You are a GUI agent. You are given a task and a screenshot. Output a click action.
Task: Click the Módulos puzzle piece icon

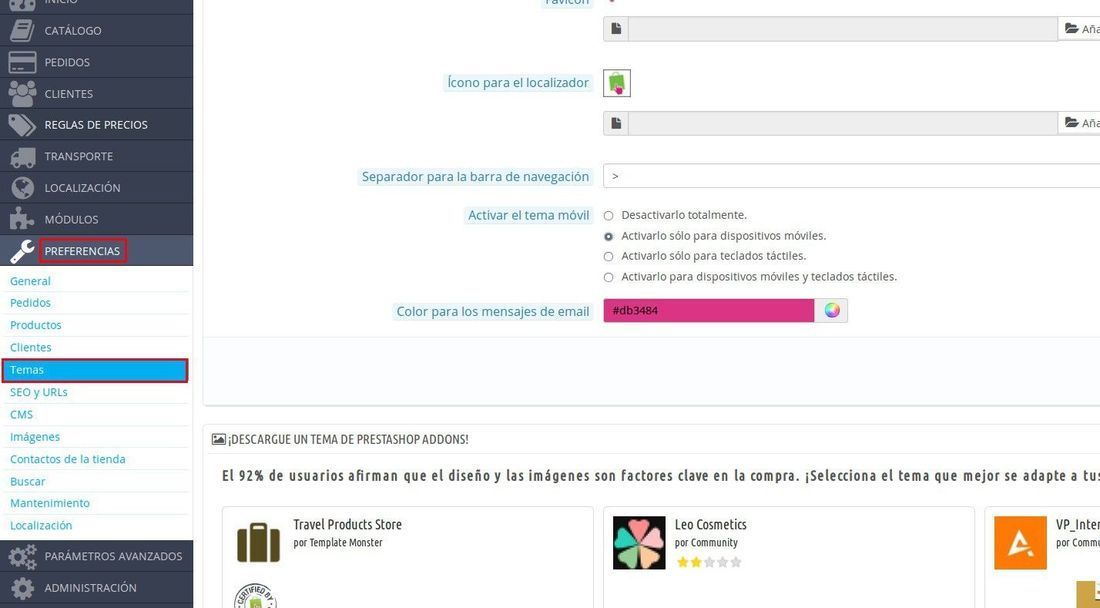coord(22,219)
